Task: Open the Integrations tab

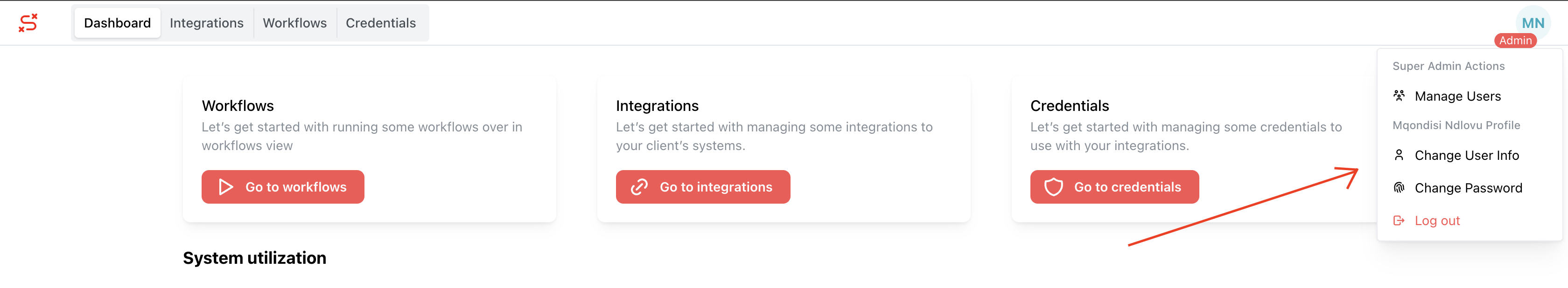Action: tap(206, 23)
